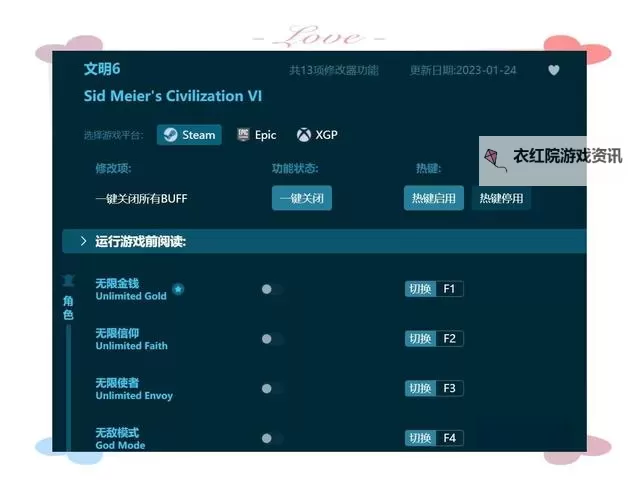Switch to the Epic platform tab
This screenshot has width=637, height=500.
click(x=257, y=135)
